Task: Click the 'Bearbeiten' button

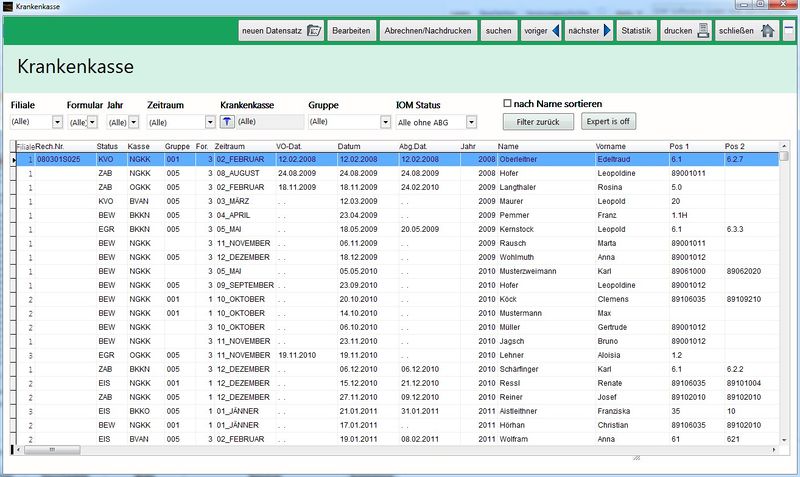Action: point(351,31)
